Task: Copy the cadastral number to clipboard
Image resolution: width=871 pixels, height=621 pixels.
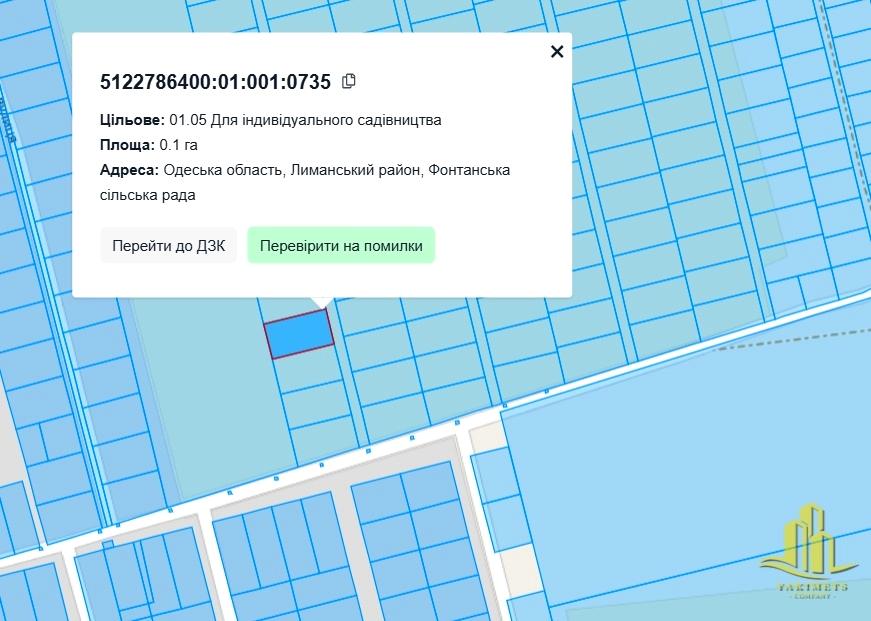Action: 349,81
